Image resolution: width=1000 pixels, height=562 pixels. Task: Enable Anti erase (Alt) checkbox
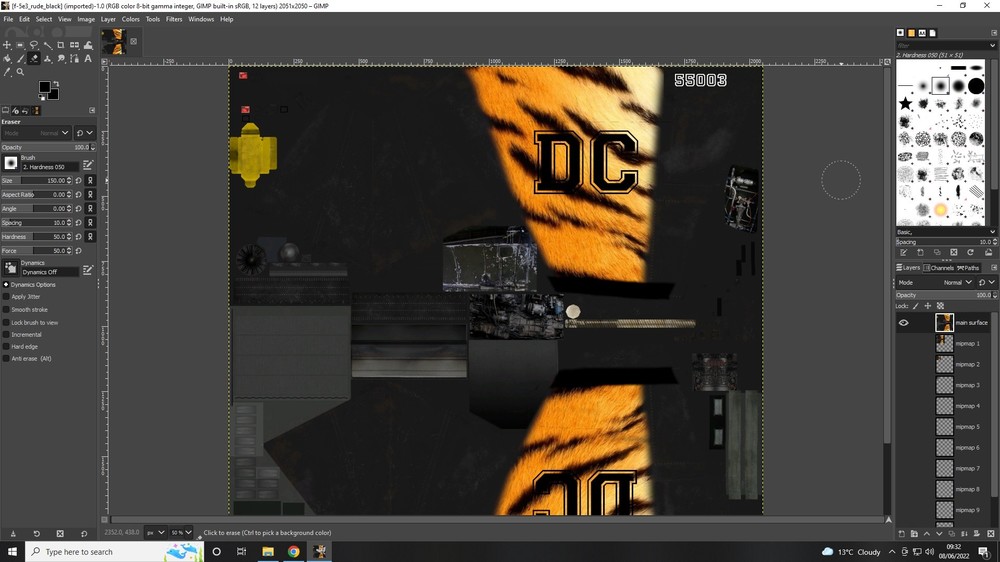[x=6, y=359]
